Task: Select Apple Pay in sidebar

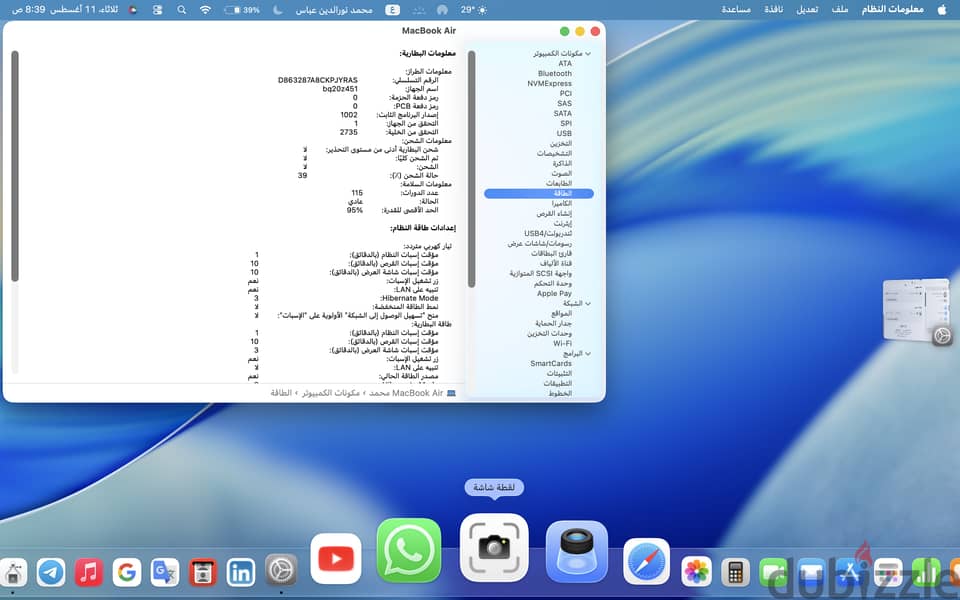Action: (554, 293)
